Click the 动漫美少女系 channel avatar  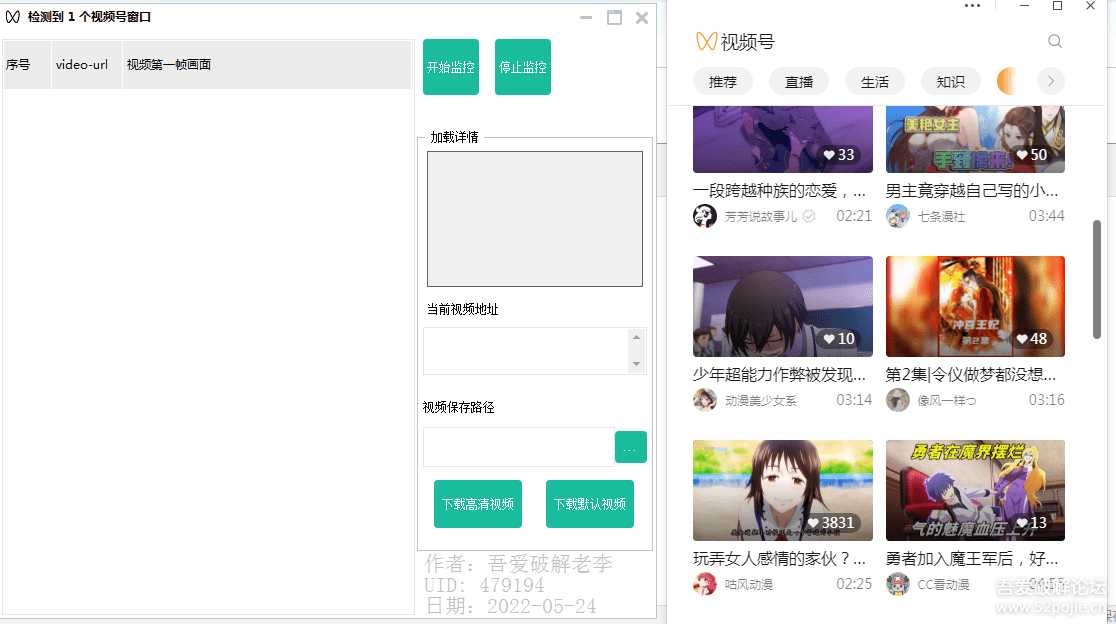coord(705,400)
